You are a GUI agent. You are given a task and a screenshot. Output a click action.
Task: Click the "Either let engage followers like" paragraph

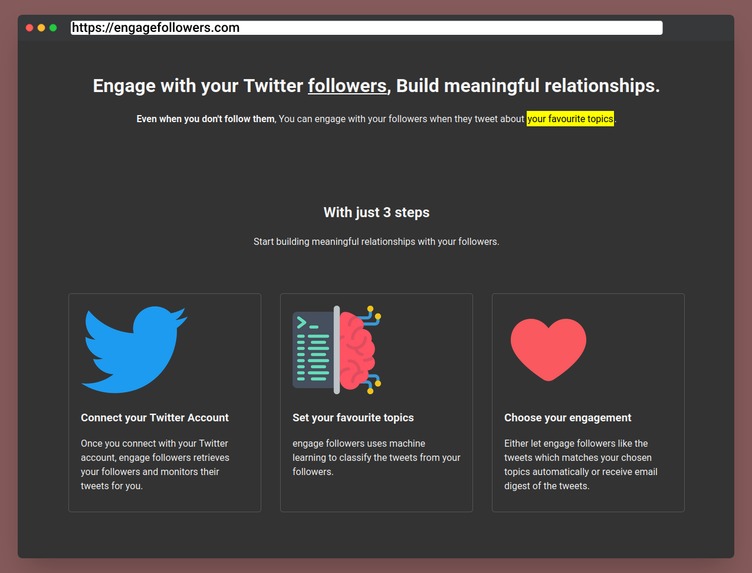click(580, 465)
